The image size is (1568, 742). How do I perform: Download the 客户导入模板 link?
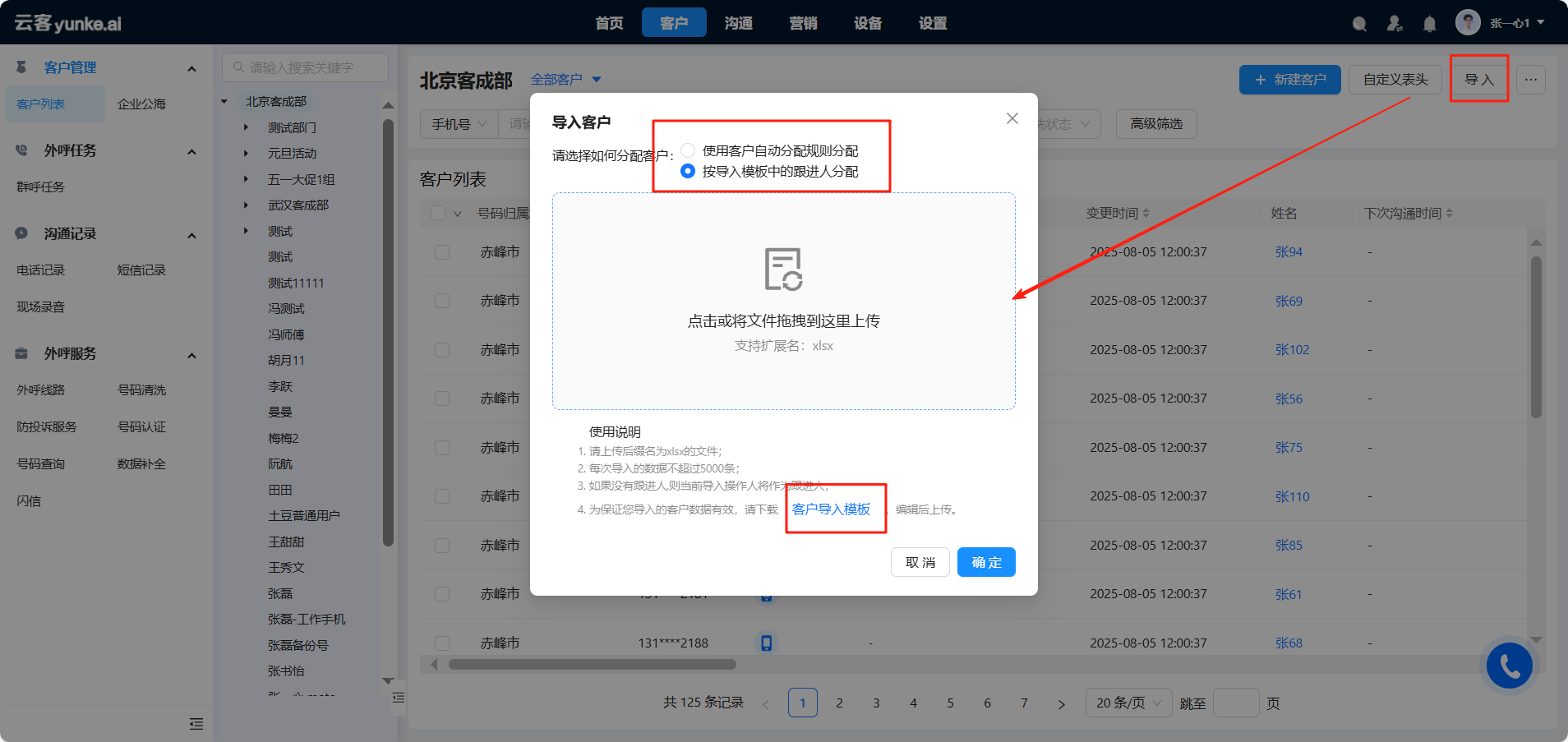pyautogui.click(x=831, y=509)
